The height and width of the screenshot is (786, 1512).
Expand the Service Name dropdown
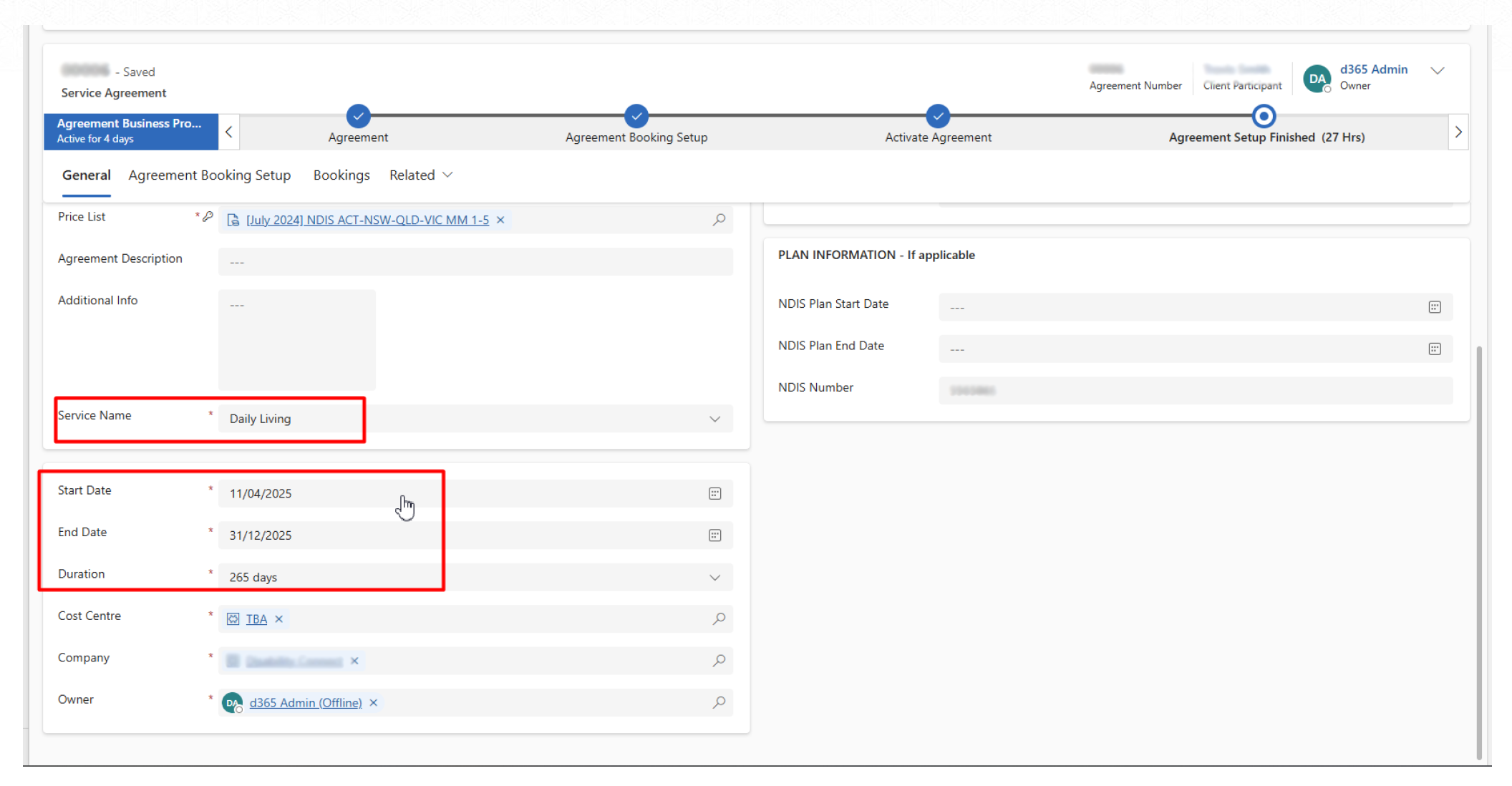pos(714,419)
